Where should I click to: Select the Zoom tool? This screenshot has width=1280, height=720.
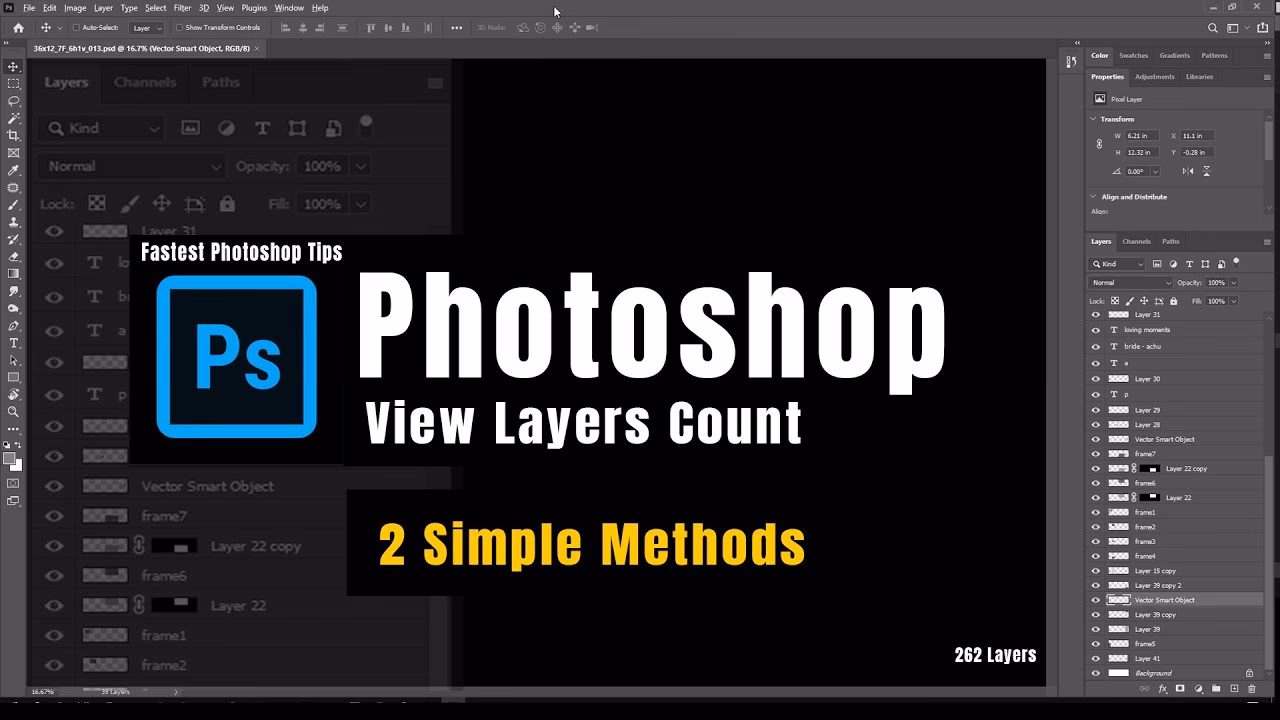tap(13, 412)
